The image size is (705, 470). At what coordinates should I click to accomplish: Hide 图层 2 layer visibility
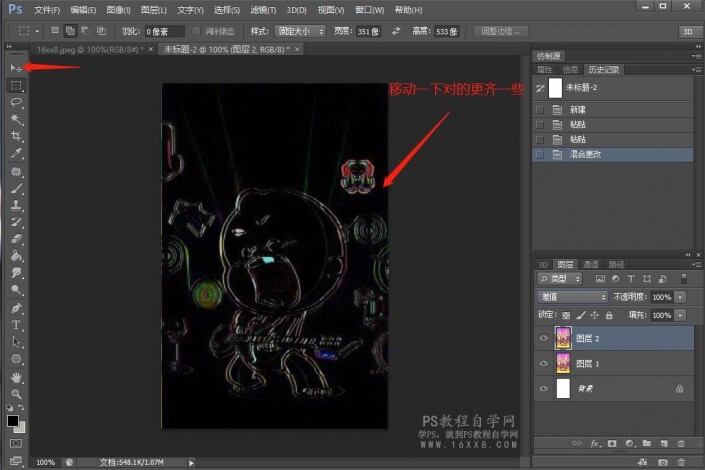[544, 338]
